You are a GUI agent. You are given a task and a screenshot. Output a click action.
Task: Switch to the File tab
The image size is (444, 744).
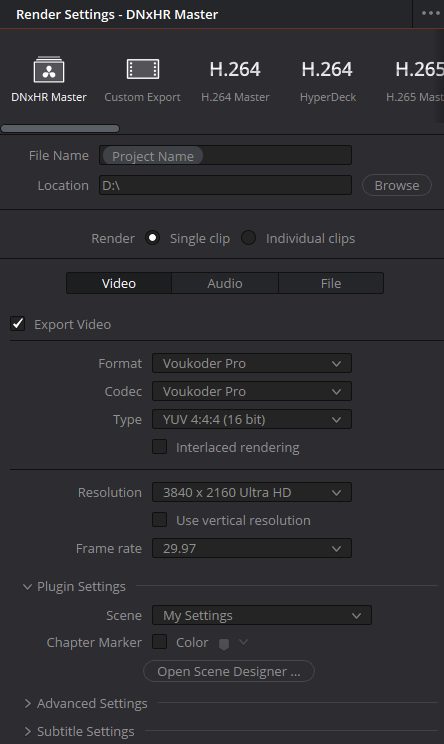(x=331, y=283)
